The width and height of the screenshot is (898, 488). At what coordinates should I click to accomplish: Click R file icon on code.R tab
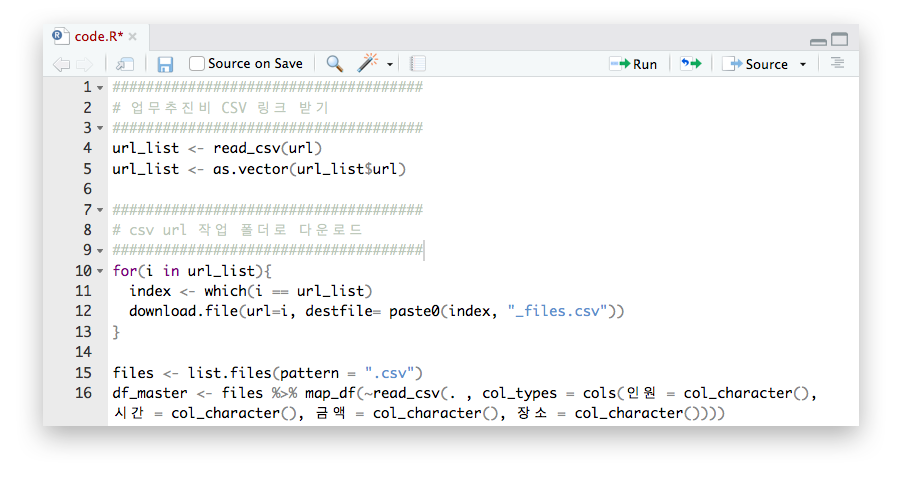(60, 36)
